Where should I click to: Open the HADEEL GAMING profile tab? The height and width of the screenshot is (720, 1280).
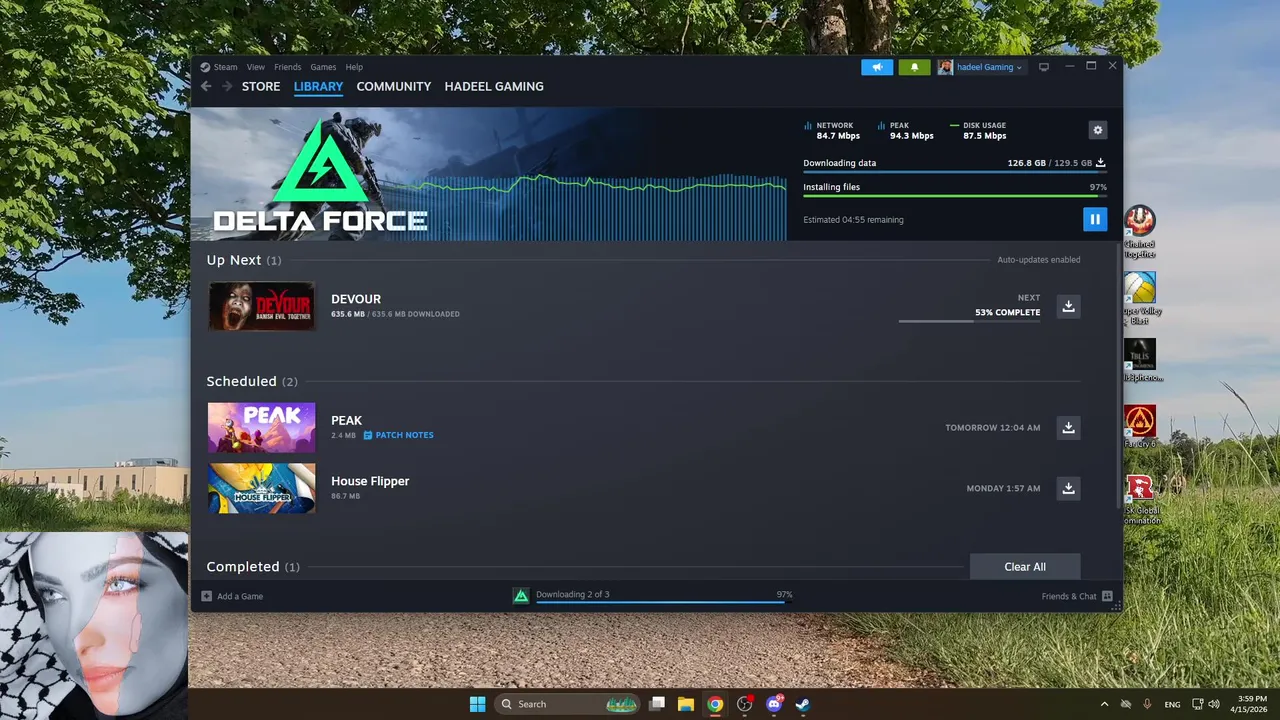(494, 87)
